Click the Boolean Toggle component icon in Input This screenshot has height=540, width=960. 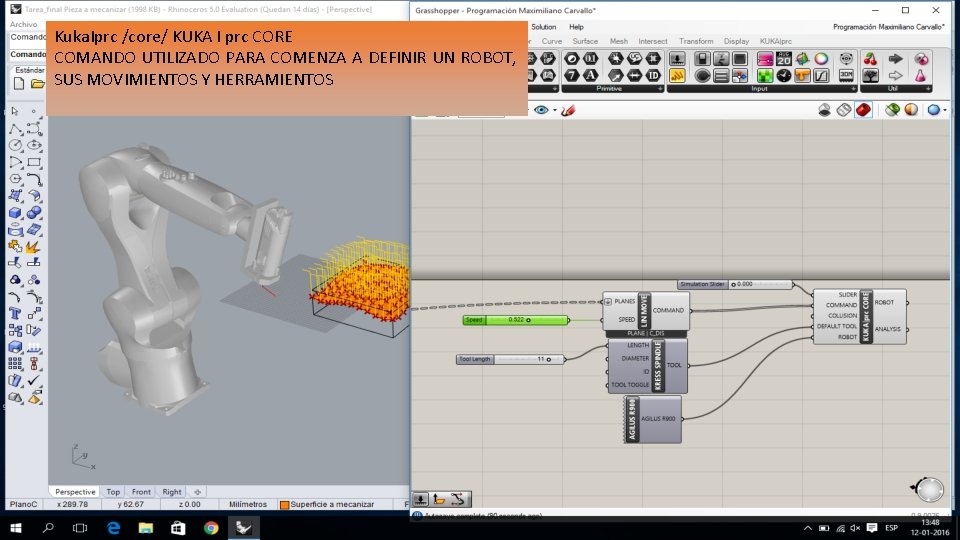tap(702, 59)
